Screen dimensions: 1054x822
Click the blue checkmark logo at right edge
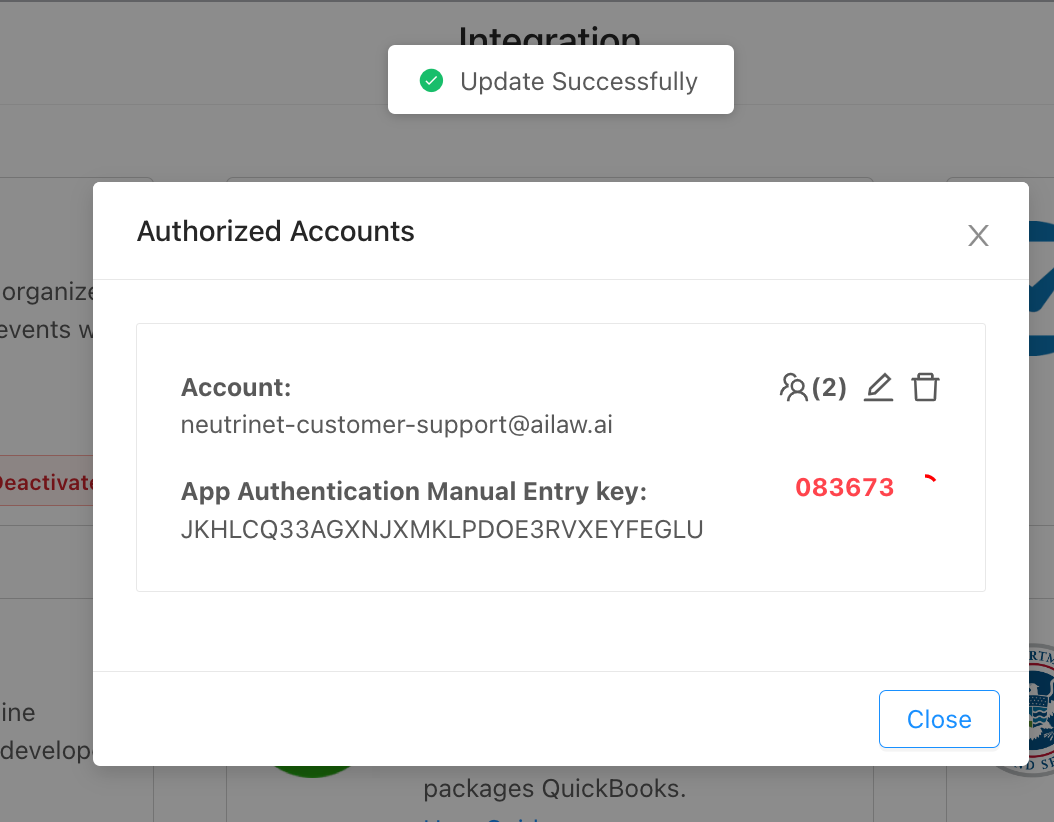click(1041, 288)
